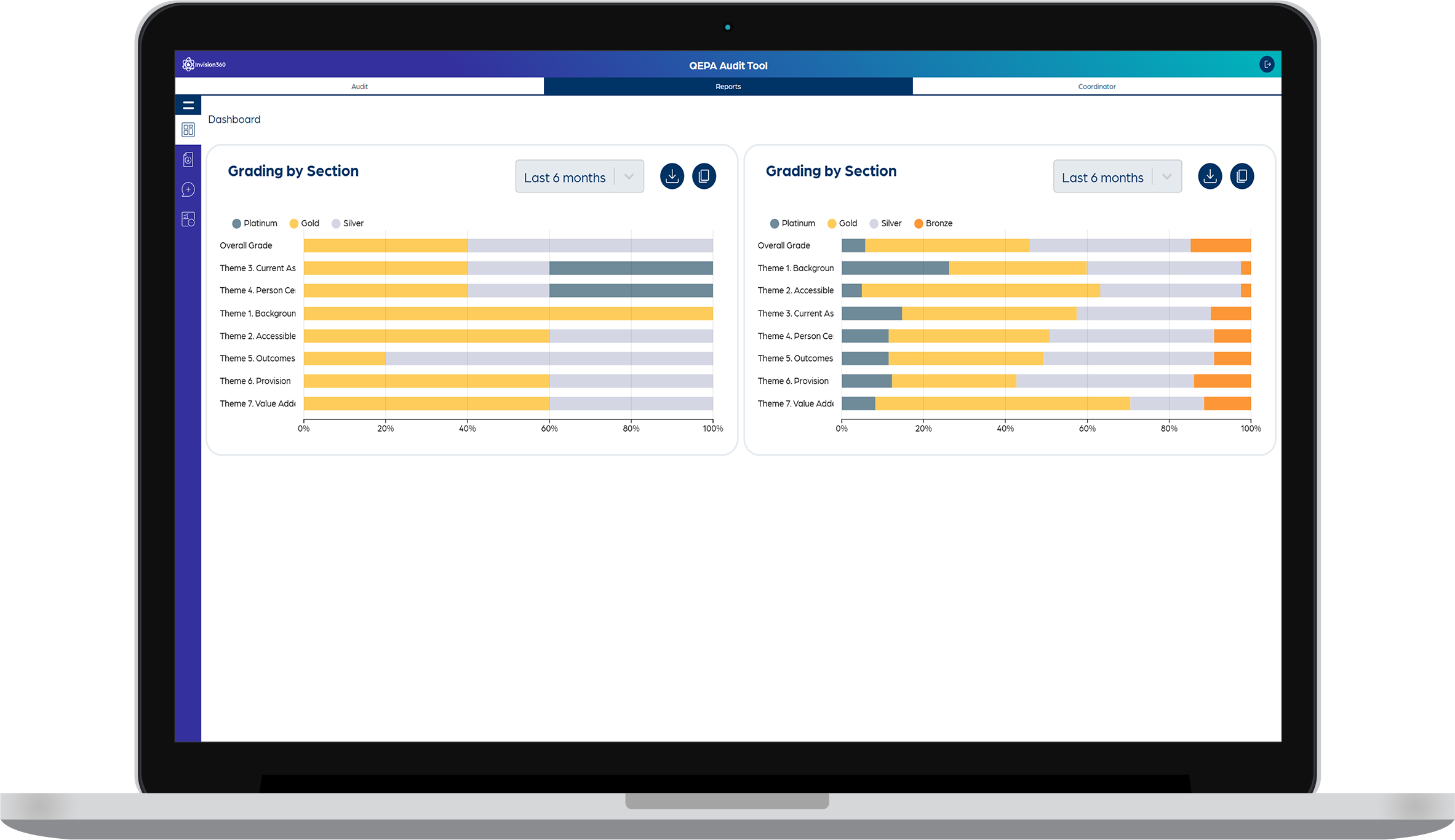Open the document clock sidebar icon
This screenshot has height=840, width=1455.
pyautogui.click(x=188, y=160)
